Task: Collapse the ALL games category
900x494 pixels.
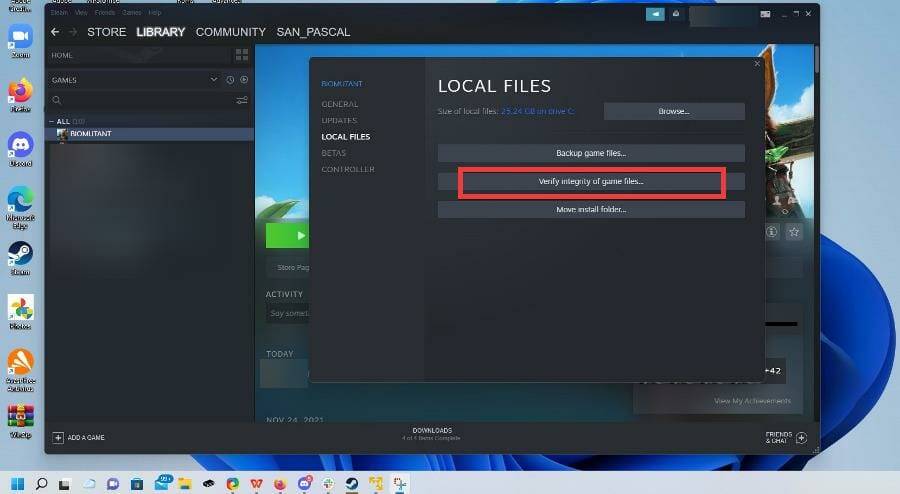Action: (x=52, y=122)
